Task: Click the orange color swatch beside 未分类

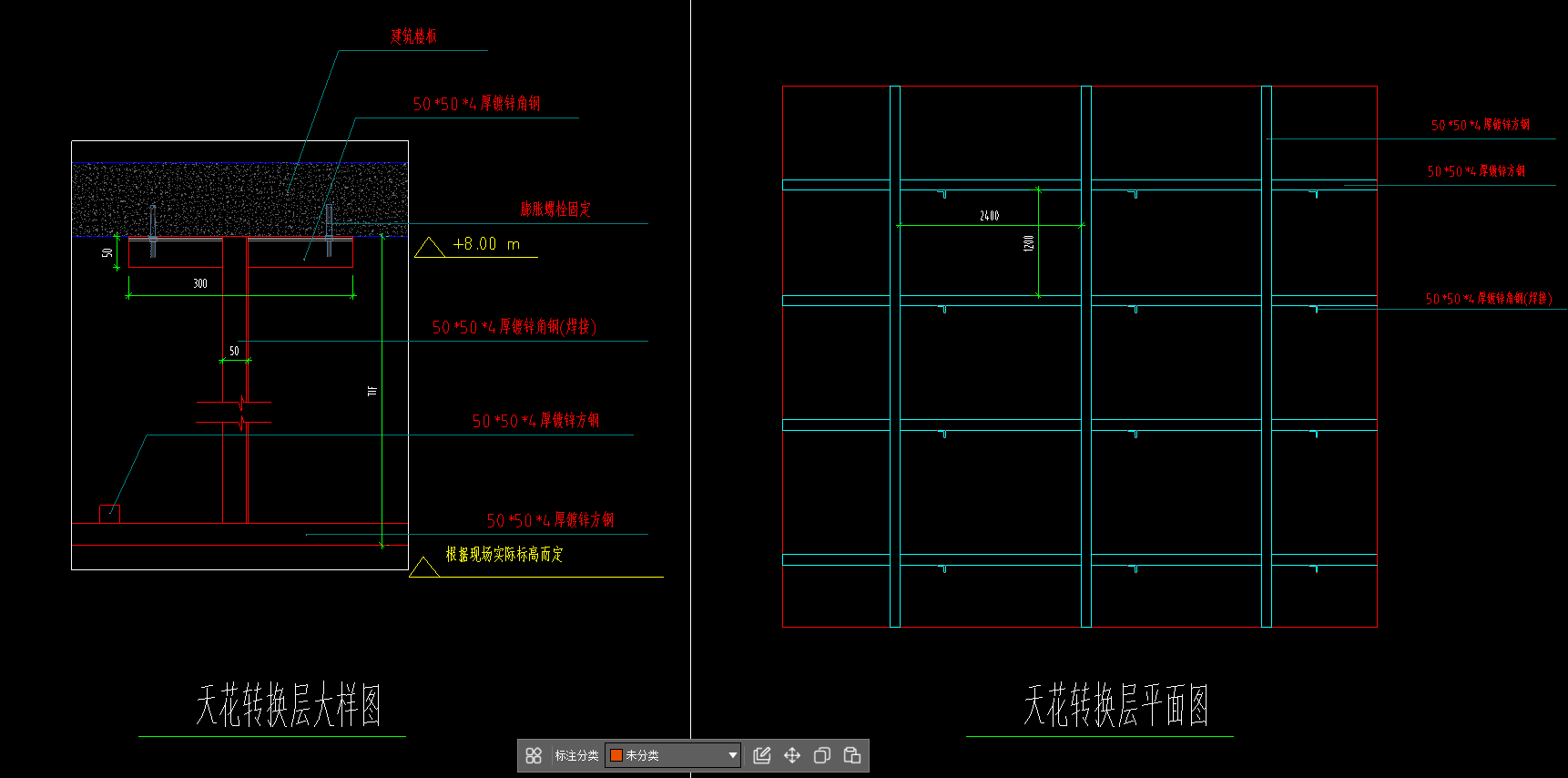Action: [616, 755]
